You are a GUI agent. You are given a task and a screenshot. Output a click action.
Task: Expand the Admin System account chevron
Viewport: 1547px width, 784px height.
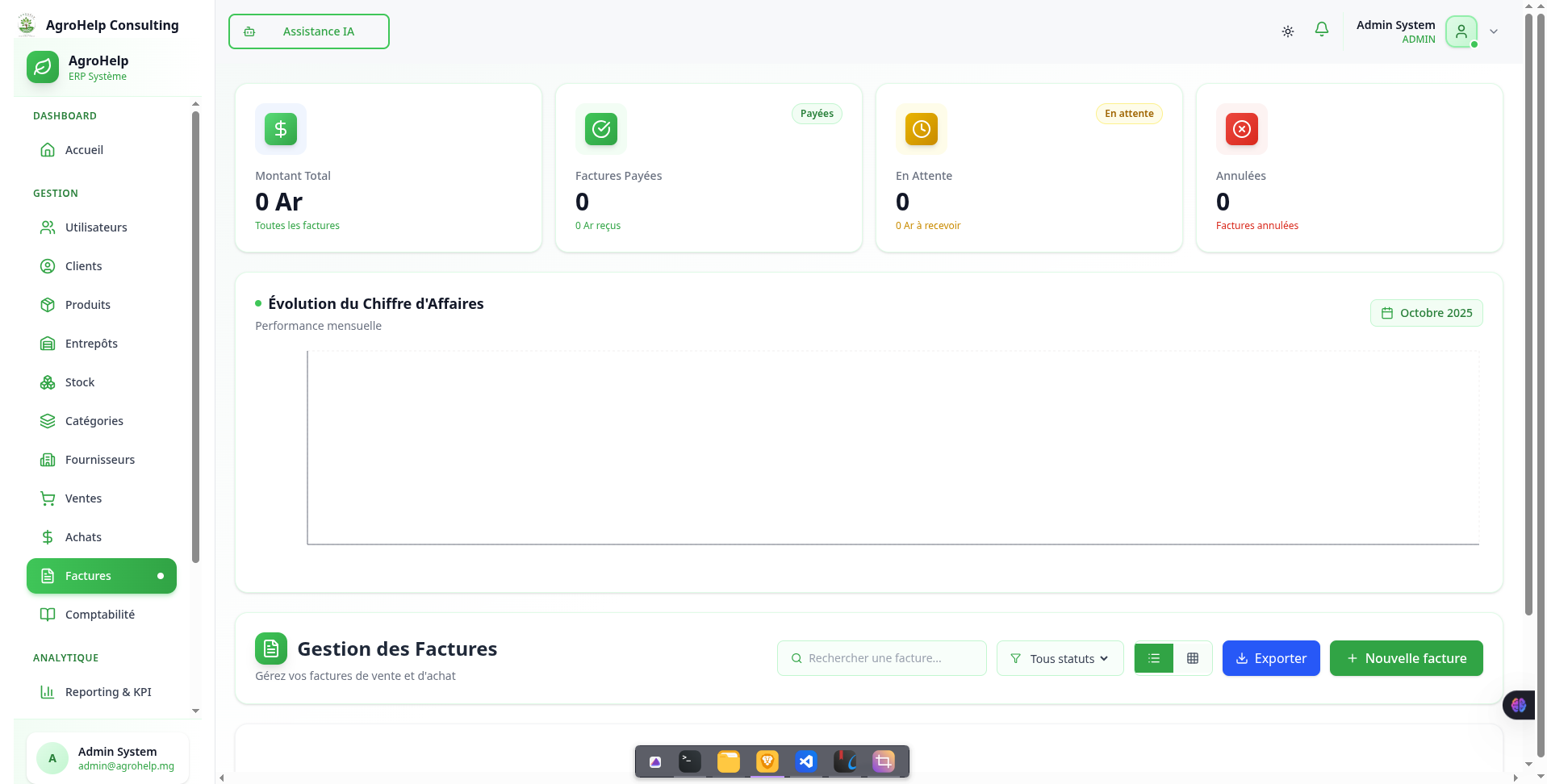click(x=1494, y=31)
